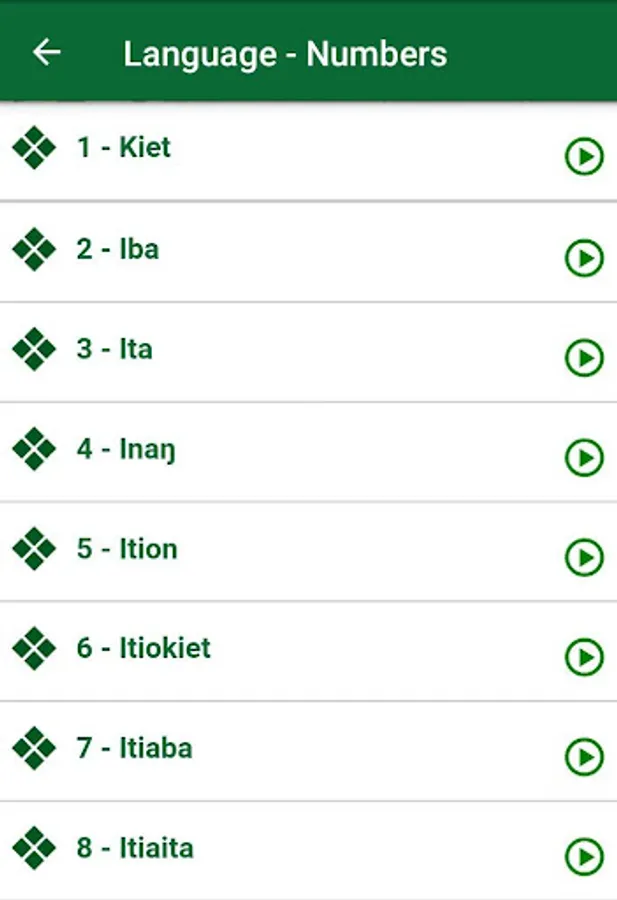Click the Language - Numbers title

point(285,55)
